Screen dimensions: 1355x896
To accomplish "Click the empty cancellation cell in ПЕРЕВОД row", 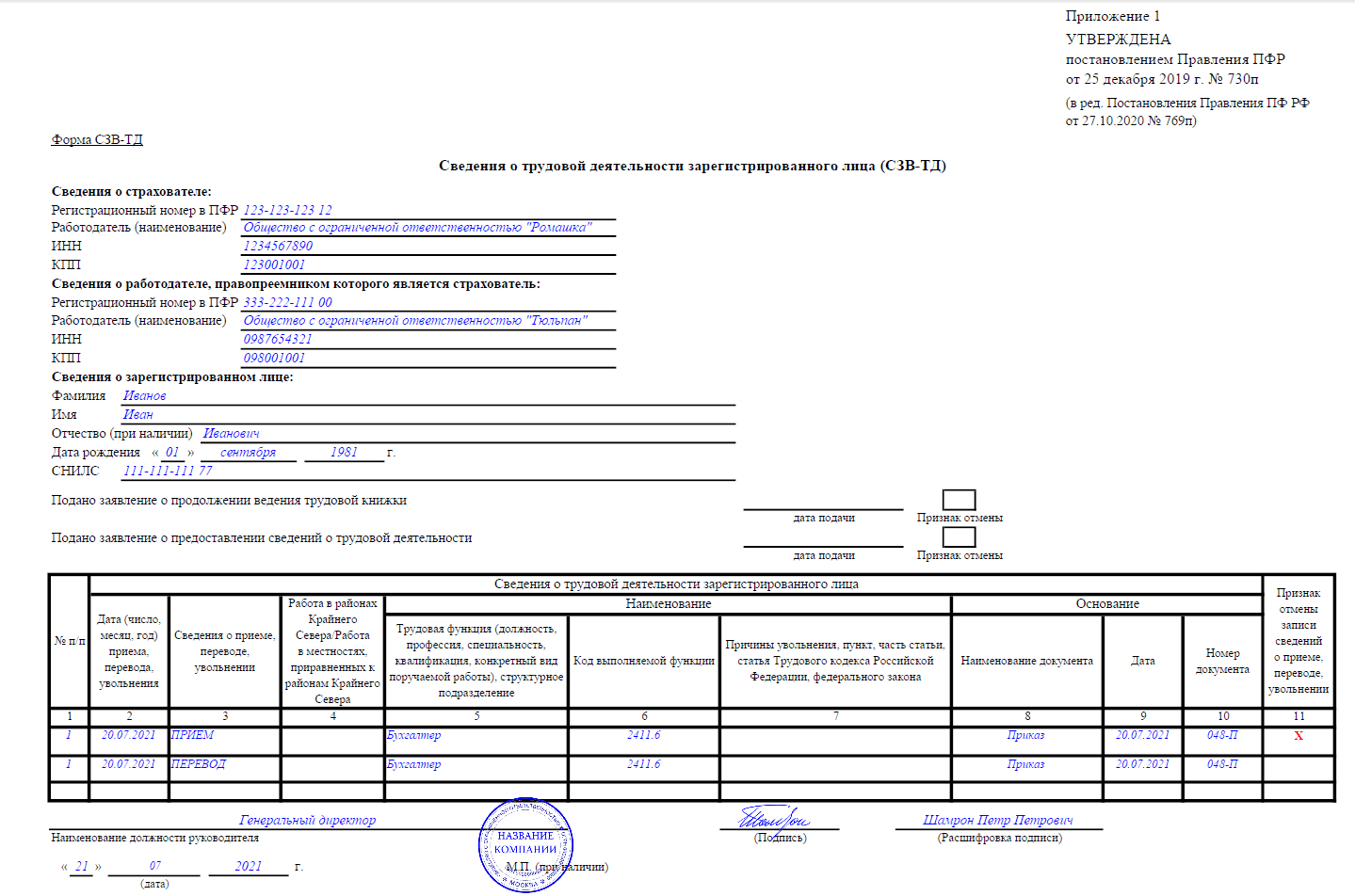I will click(1299, 769).
